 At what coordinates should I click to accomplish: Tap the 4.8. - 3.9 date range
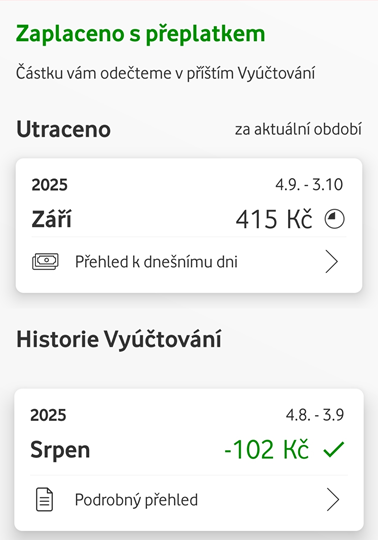[315, 415]
